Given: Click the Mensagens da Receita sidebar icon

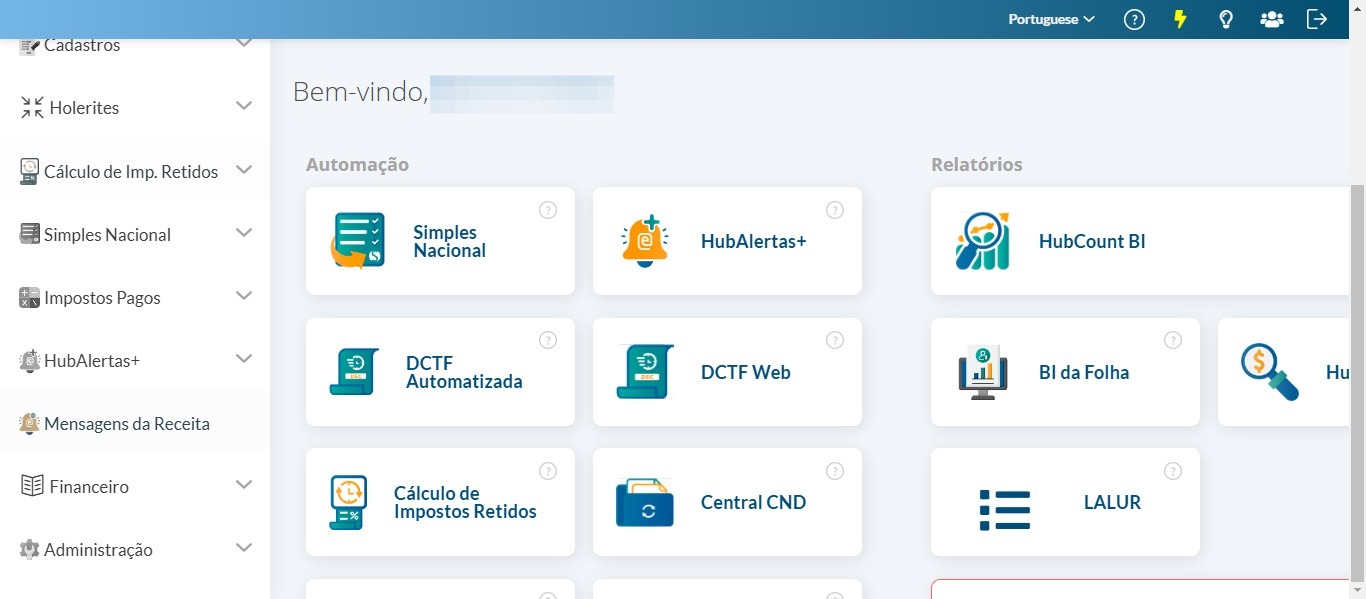Looking at the screenshot, I should coord(30,424).
